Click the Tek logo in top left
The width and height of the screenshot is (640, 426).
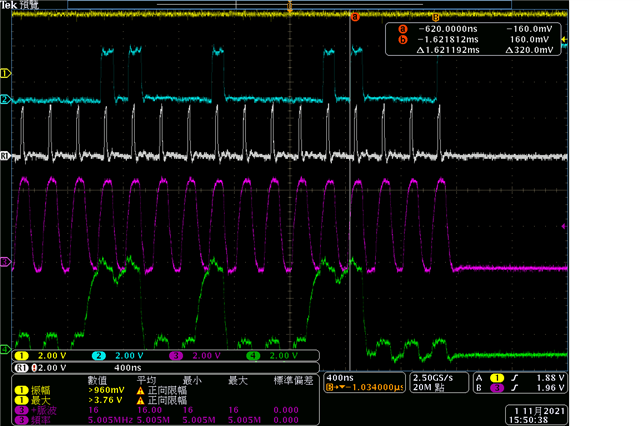pyautogui.click(x=9, y=5)
